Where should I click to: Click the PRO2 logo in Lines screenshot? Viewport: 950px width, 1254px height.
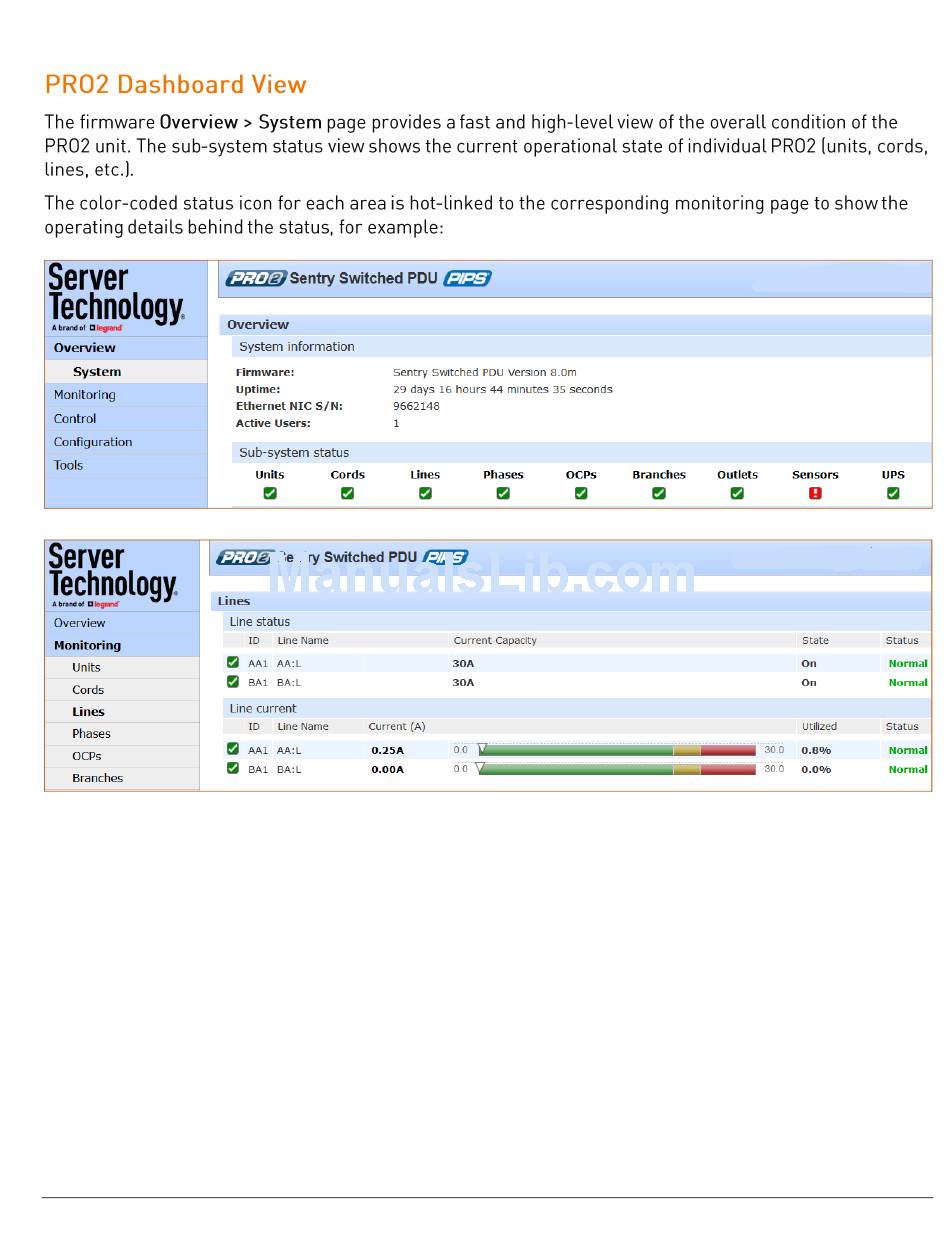pyautogui.click(x=244, y=557)
